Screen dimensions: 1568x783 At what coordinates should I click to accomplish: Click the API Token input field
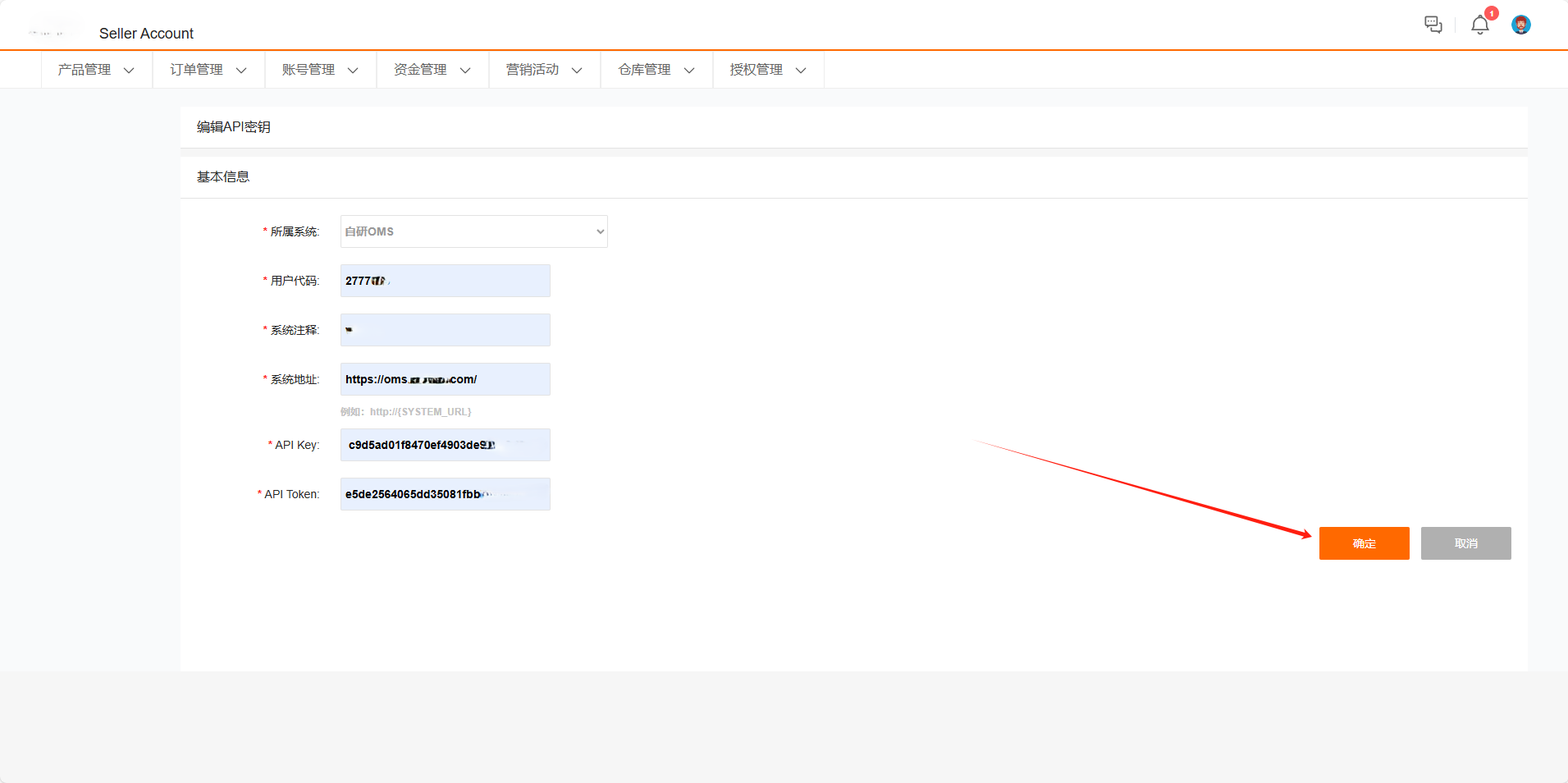click(x=446, y=494)
